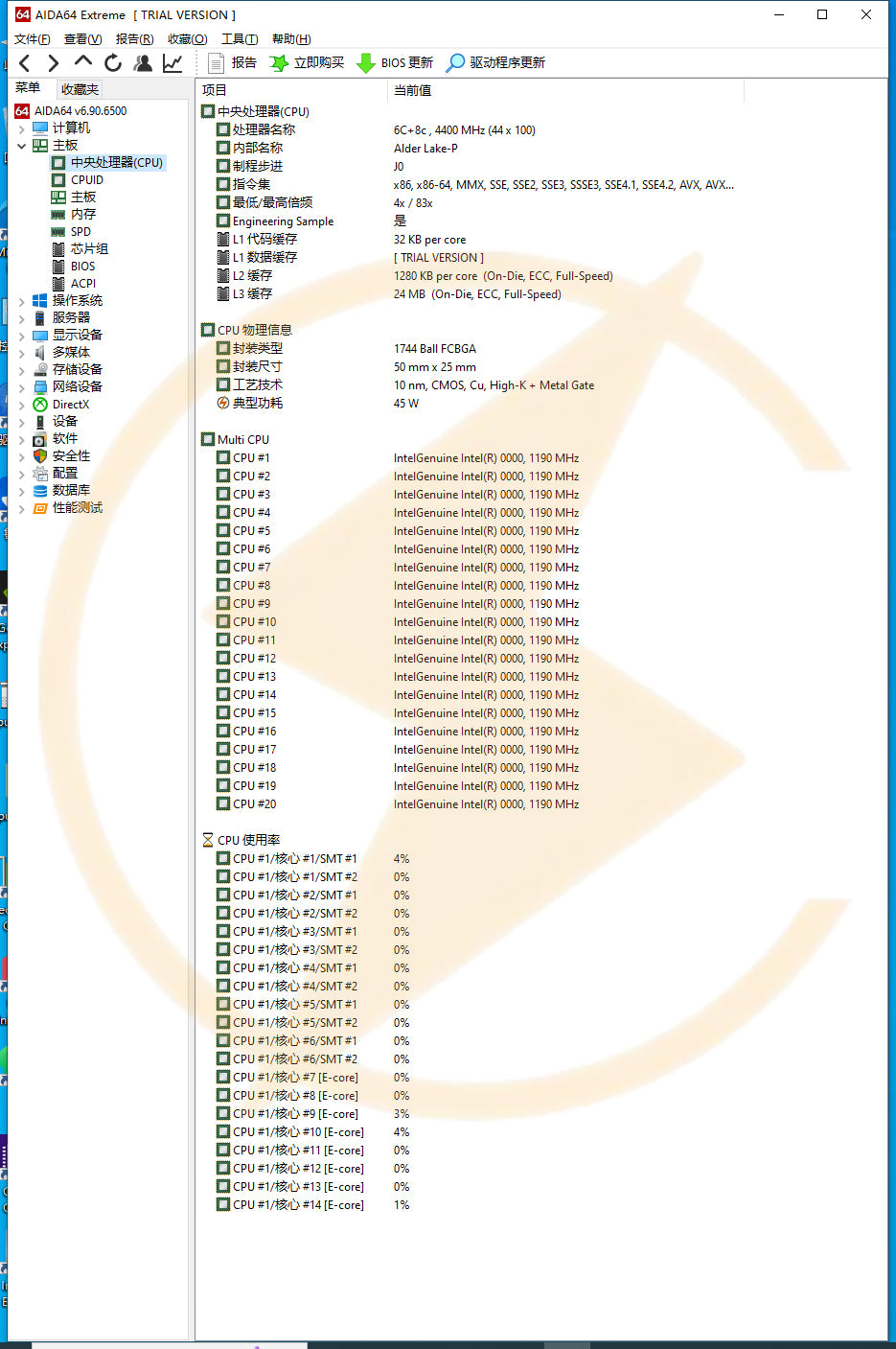Select 性能测试 benchmark tree item
The width and height of the screenshot is (896, 1349).
pyautogui.click(x=77, y=508)
